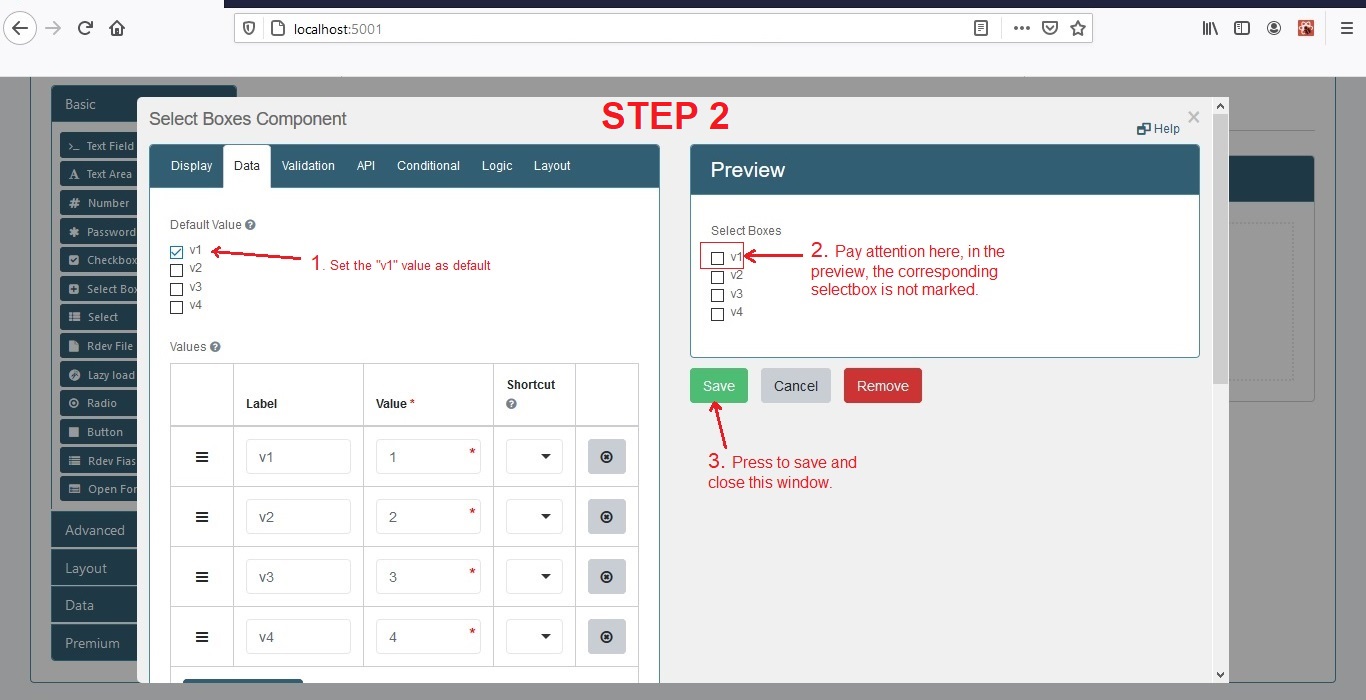The image size is (1366, 700).
Task: Open Shortcut dropdown for row v1
Action: pos(534,456)
